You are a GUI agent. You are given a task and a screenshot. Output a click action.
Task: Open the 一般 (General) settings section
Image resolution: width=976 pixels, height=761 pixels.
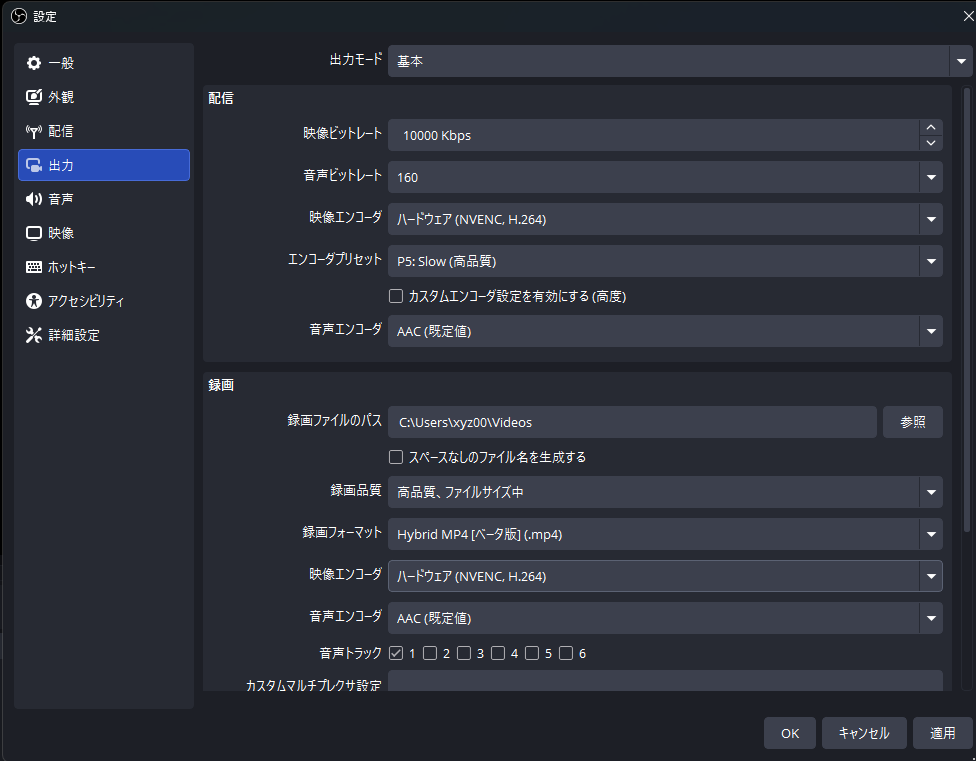click(60, 63)
